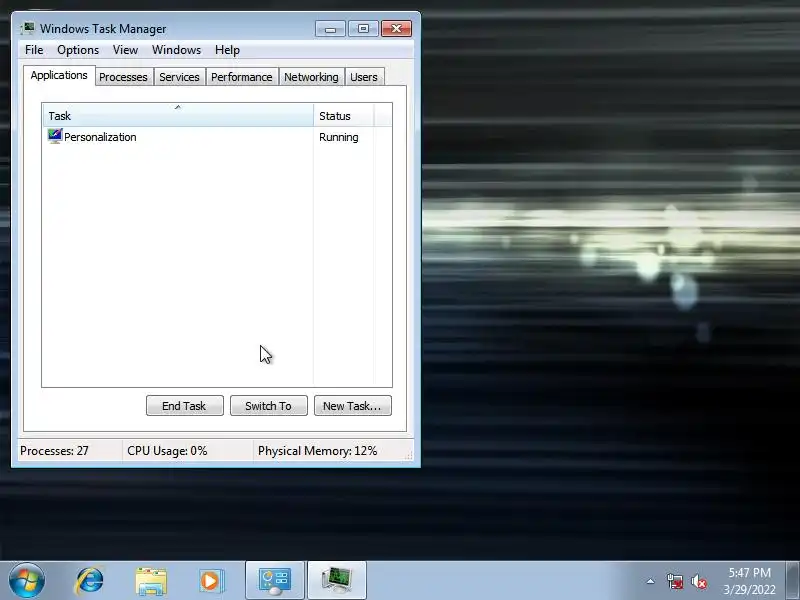This screenshot has height=600, width=800.
Task: Open the View menu
Action: click(126, 50)
